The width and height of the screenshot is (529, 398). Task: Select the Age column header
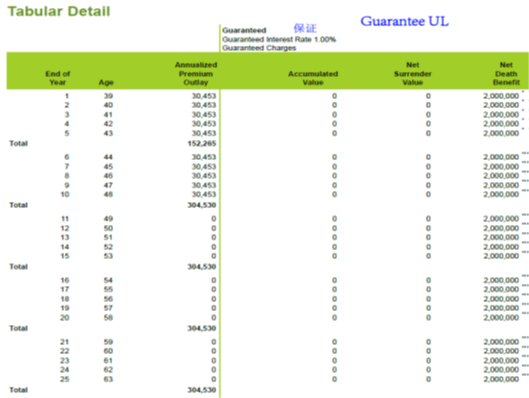click(x=106, y=82)
